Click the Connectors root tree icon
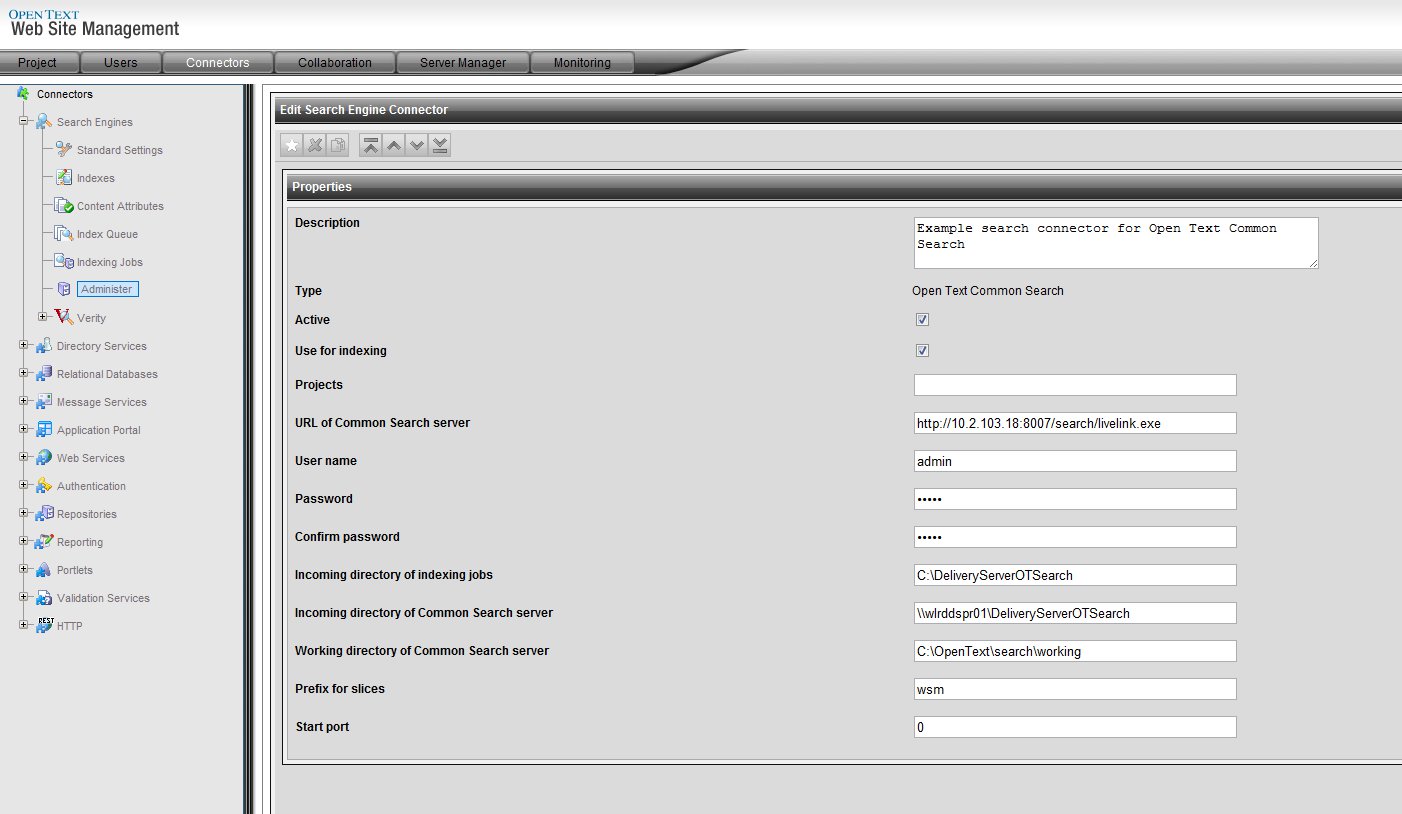The height and width of the screenshot is (814, 1402). [23, 93]
